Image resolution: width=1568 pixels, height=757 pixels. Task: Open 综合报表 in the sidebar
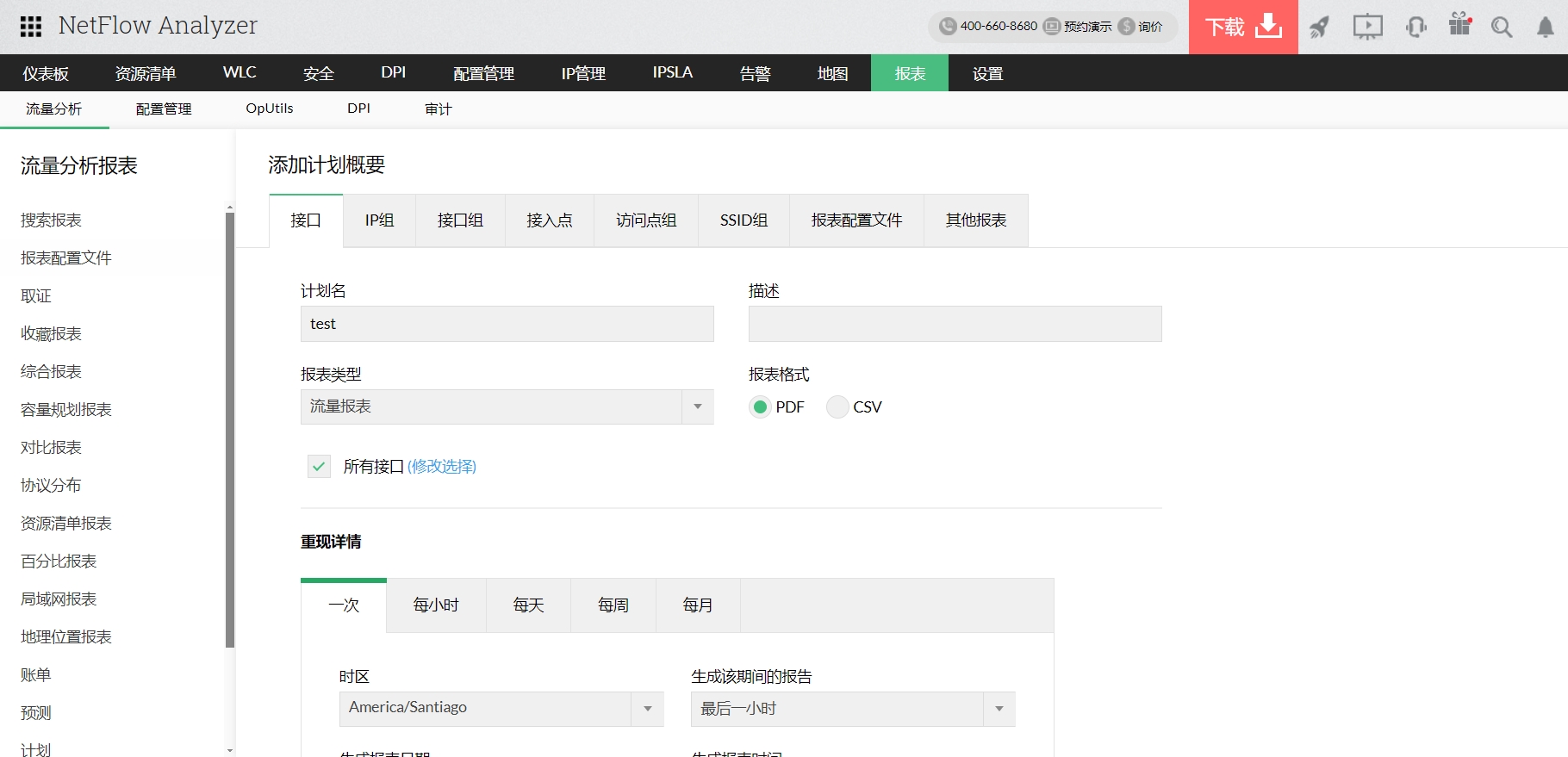[52, 372]
